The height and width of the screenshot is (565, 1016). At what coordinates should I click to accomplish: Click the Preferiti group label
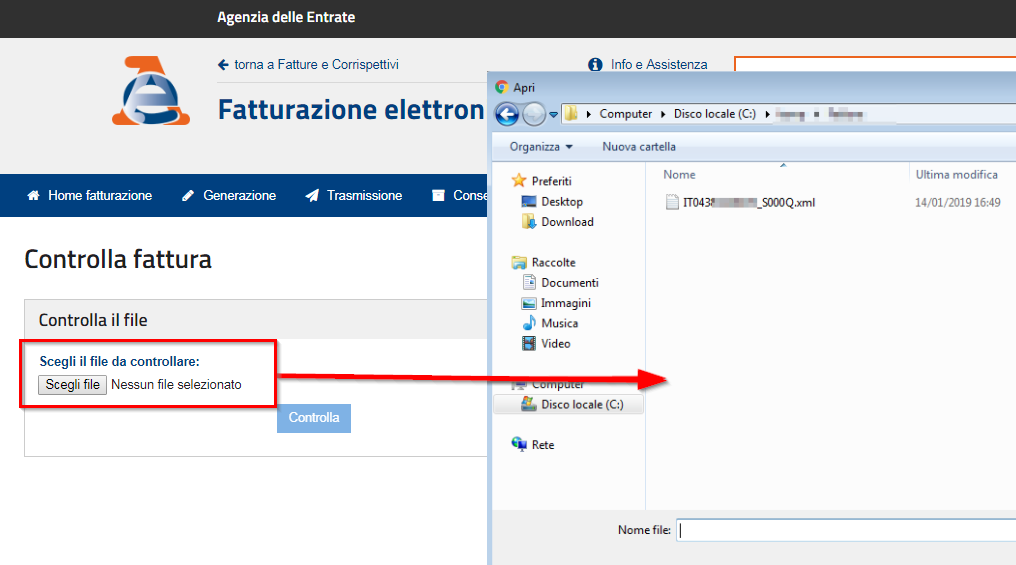coord(551,181)
